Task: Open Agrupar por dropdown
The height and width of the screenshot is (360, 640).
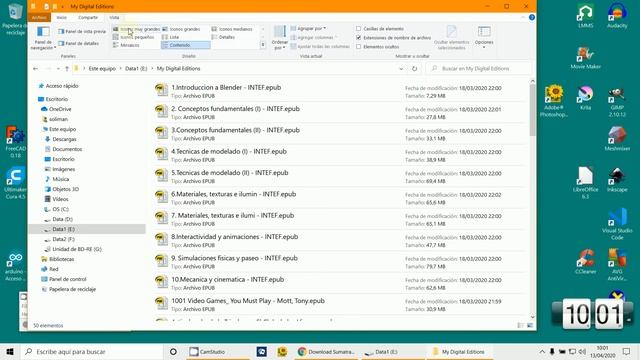Action: point(308,29)
